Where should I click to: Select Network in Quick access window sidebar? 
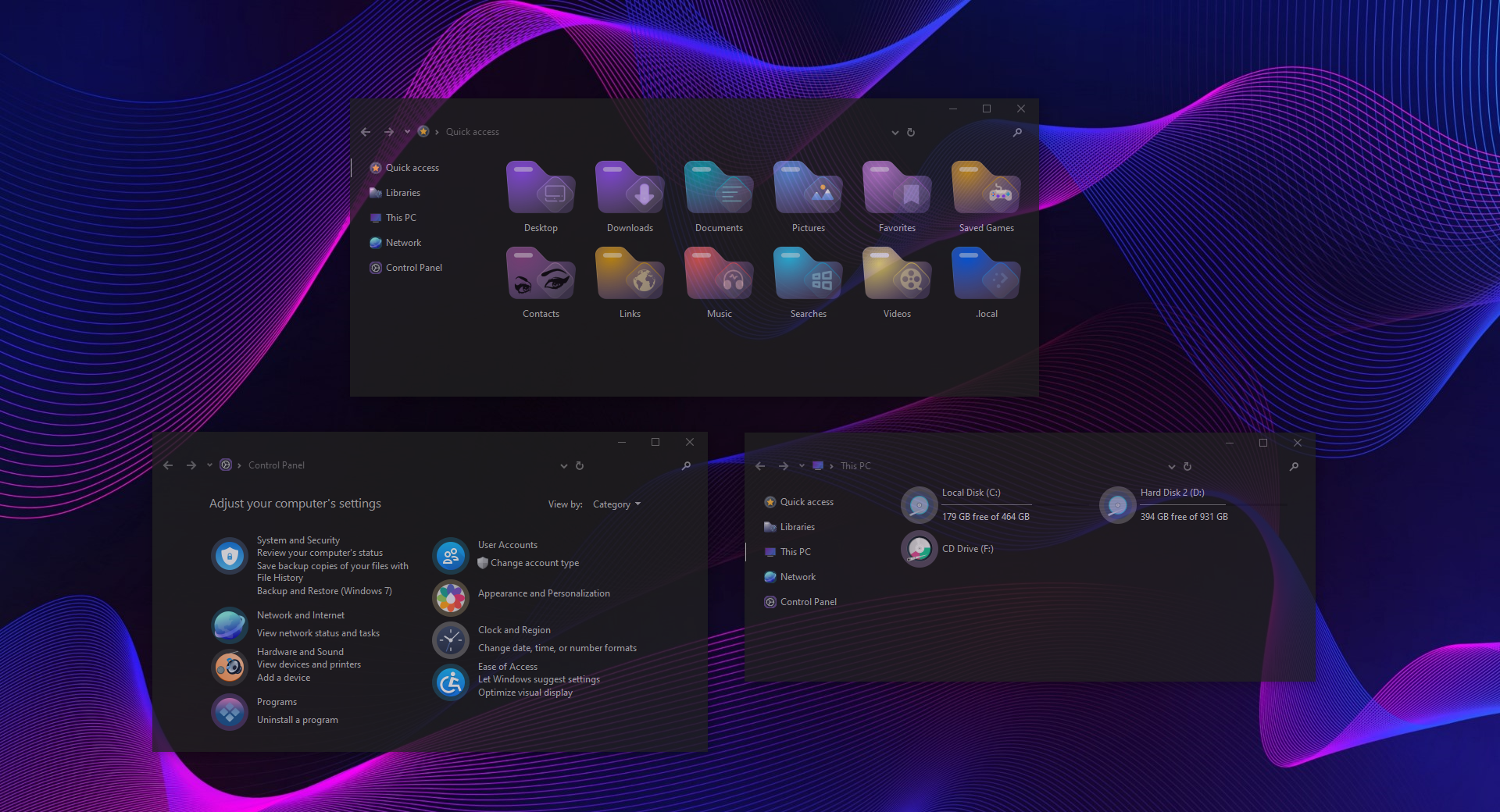[x=395, y=243]
